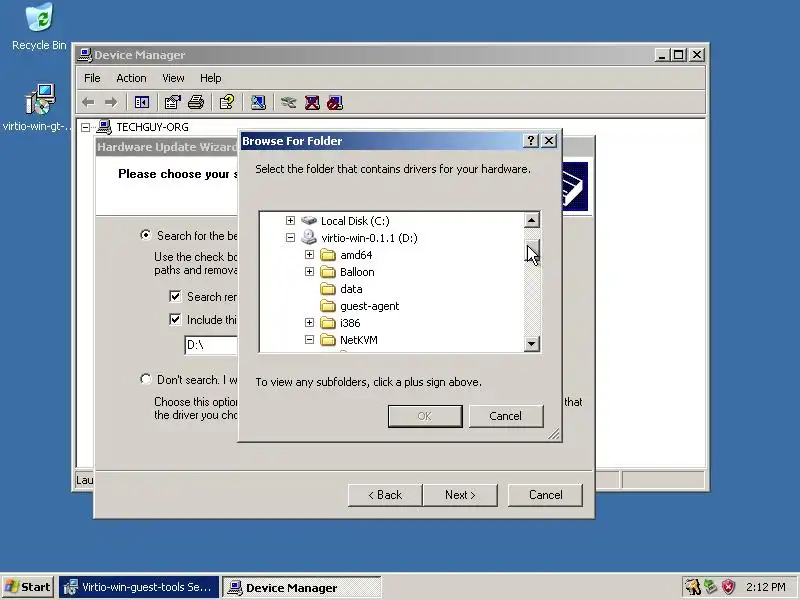Select the TECHGUY-ORG computer icon in tree
Viewport: 800px width, 600px height.
coord(104,127)
